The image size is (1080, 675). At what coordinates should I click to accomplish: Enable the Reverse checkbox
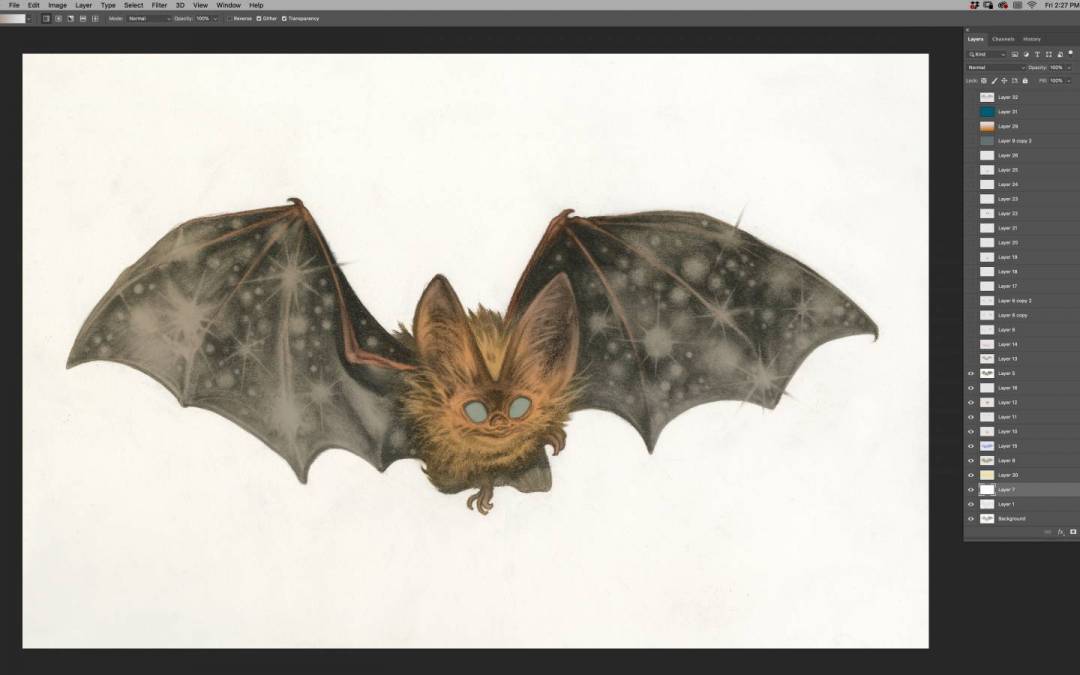point(229,18)
